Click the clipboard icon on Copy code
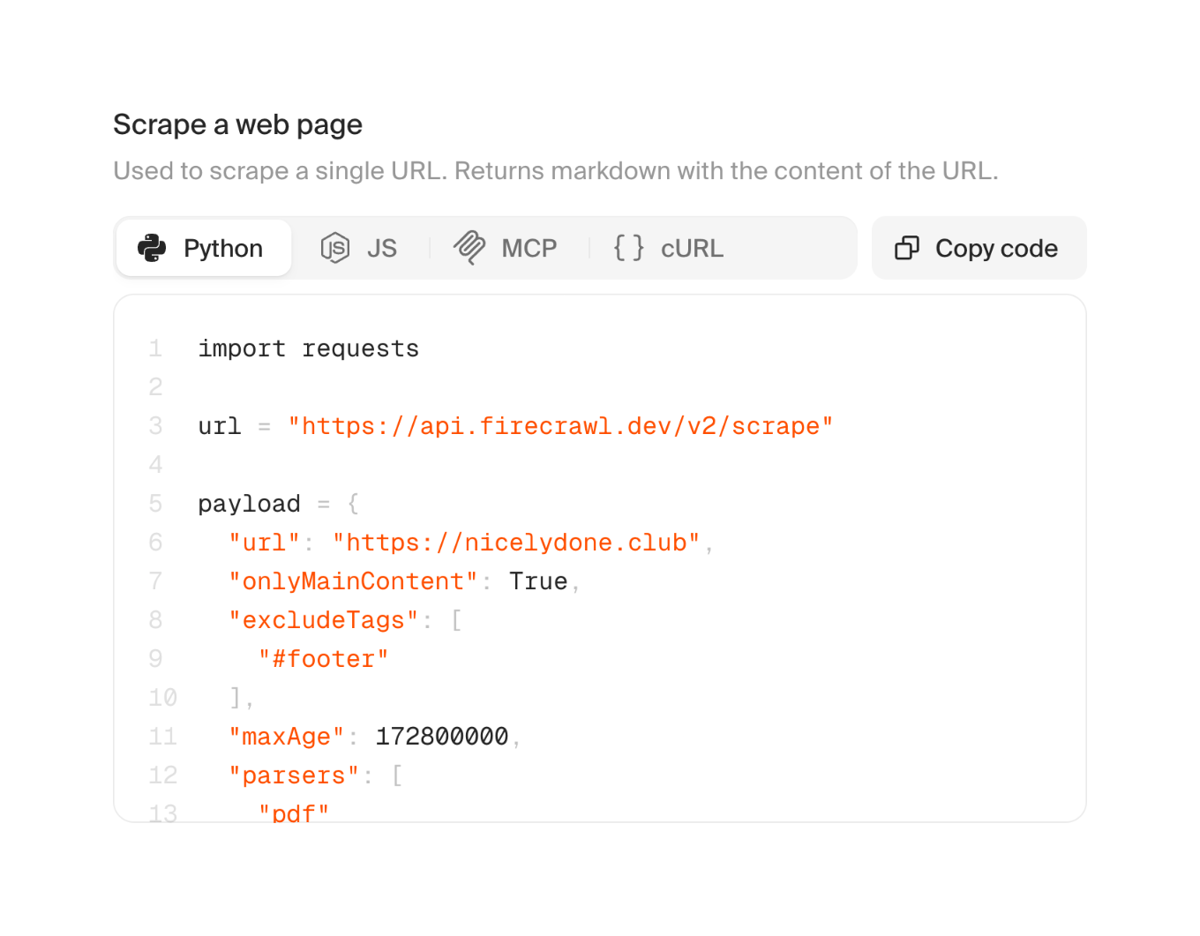Screen dimensions: 1200x936 pyautogui.click(x=906, y=248)
